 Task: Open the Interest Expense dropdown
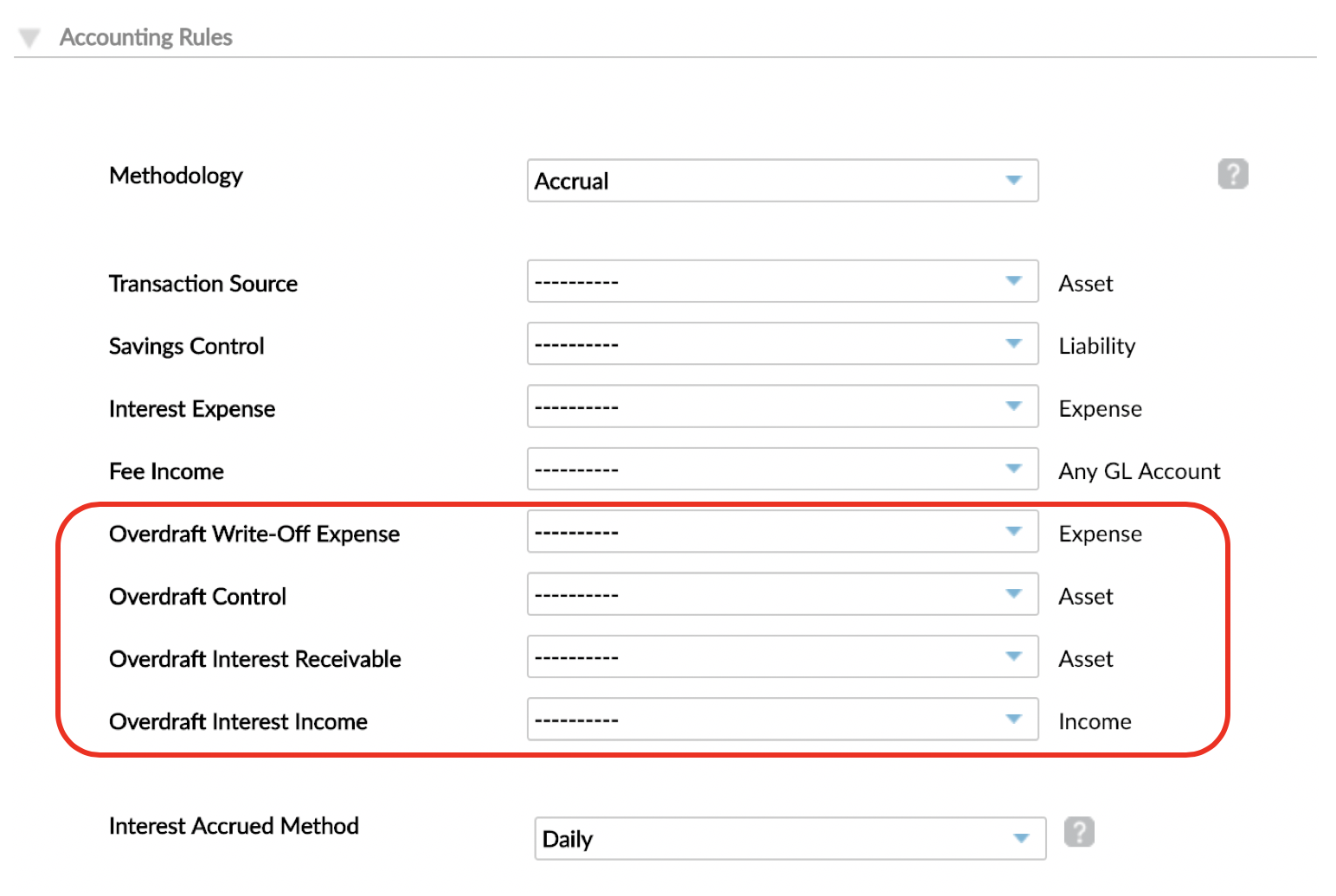(x=782, y=406)
